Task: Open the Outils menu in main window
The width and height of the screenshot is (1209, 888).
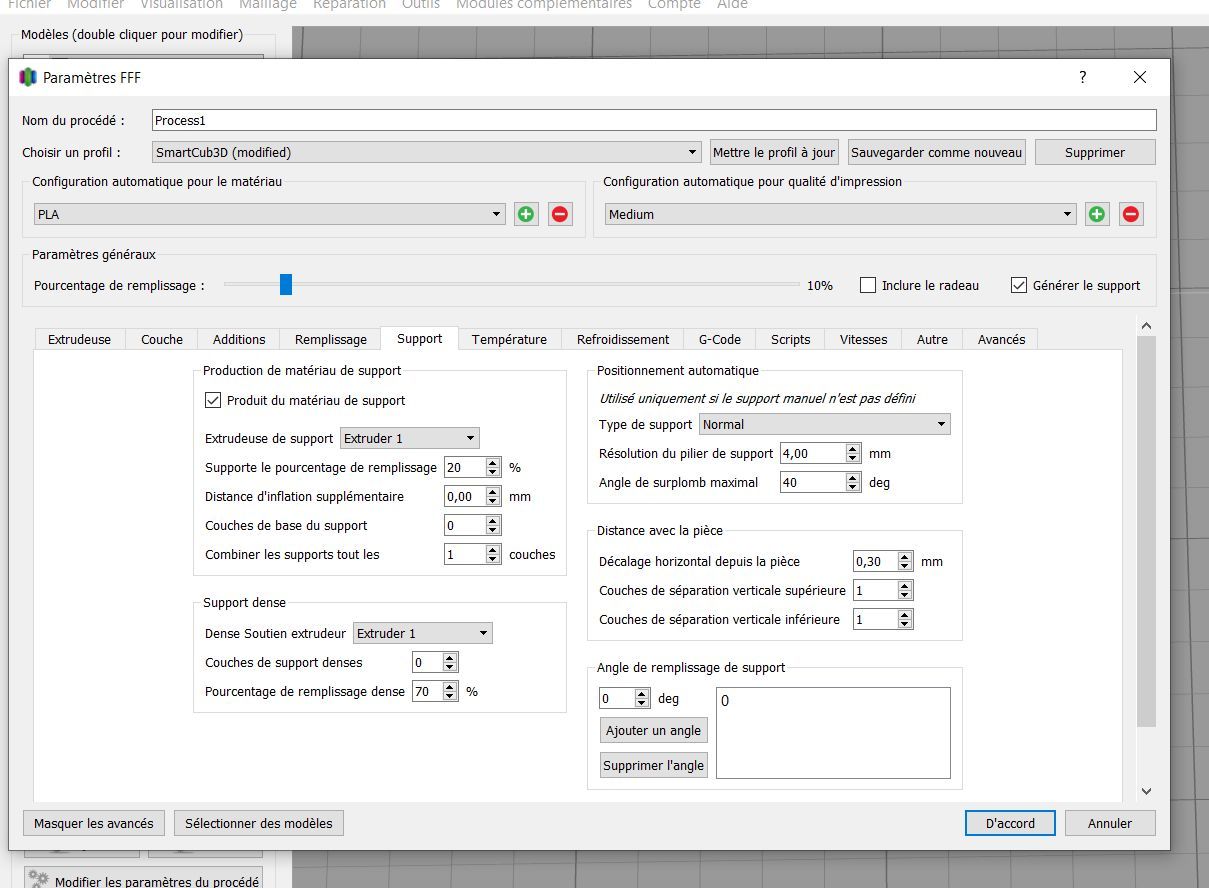Action: (x=420, y=5)
